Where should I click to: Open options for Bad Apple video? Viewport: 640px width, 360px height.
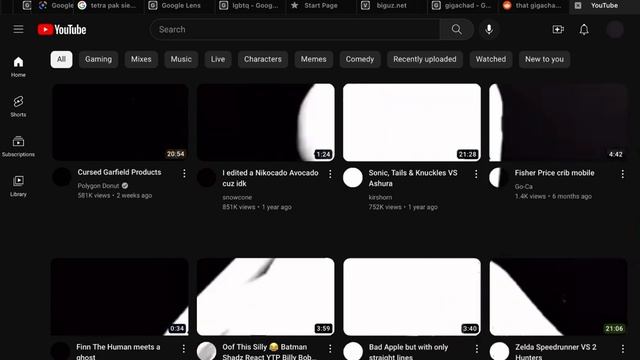pyautogui.click(x=476, y=349)
